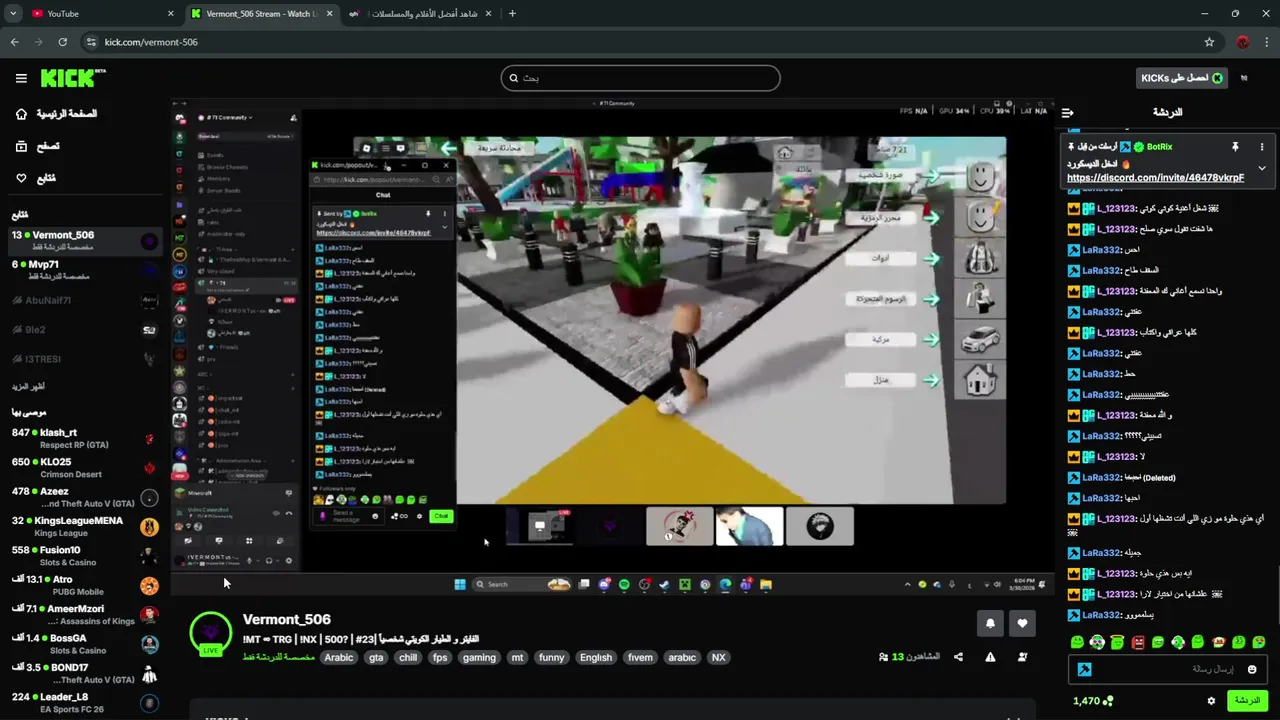The width and height of the screenshot is (1280, 720).
Task: Open the discord.com invite link
Action: (x=1155, y=178)
